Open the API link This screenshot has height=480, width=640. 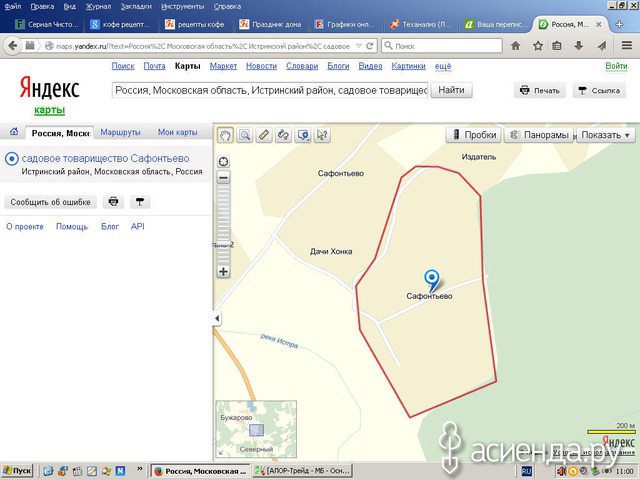tap(138, 226)
